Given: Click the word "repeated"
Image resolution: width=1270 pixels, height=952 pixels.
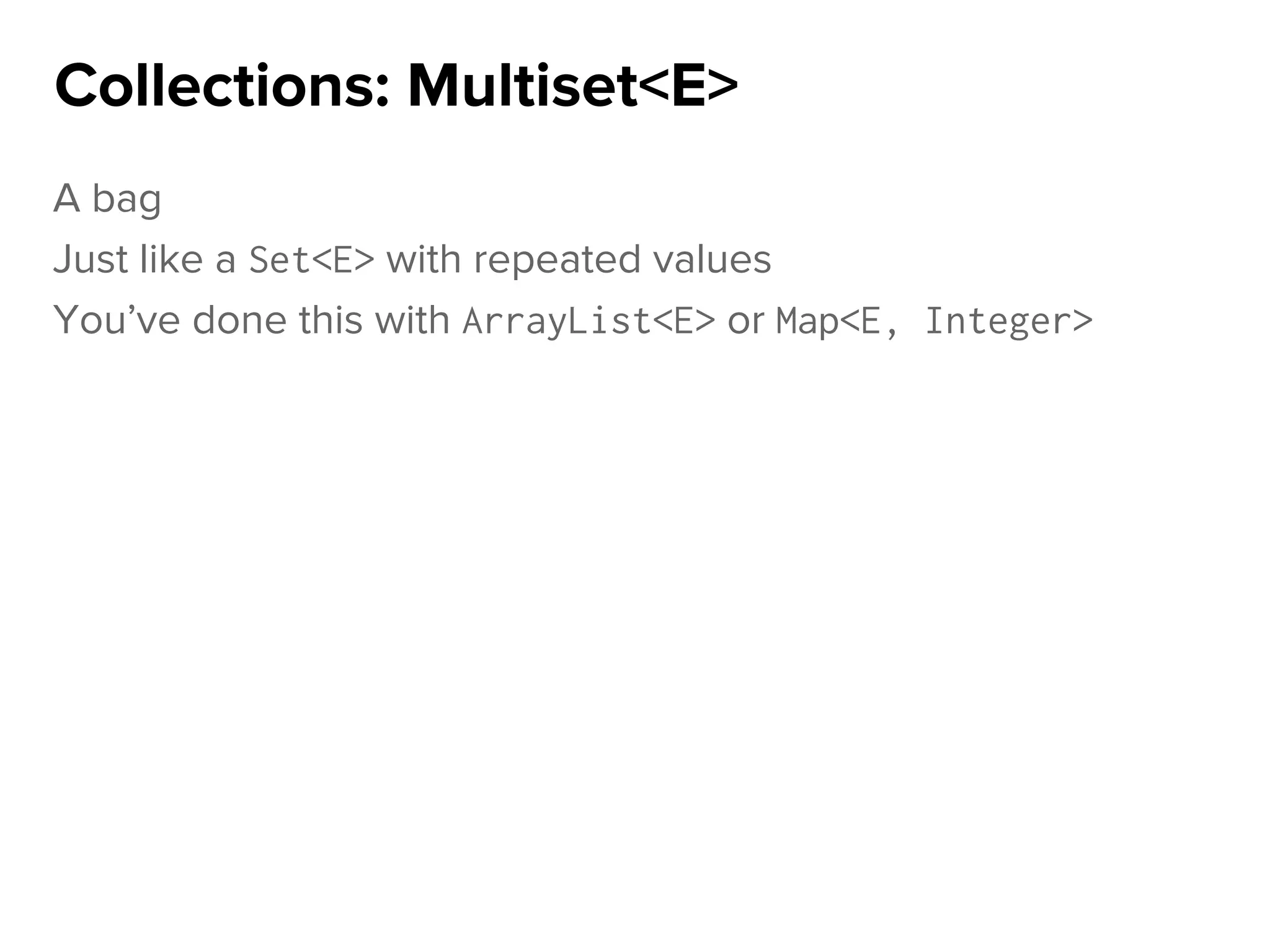Looking at the screenshot, I should tap(557, 260).
